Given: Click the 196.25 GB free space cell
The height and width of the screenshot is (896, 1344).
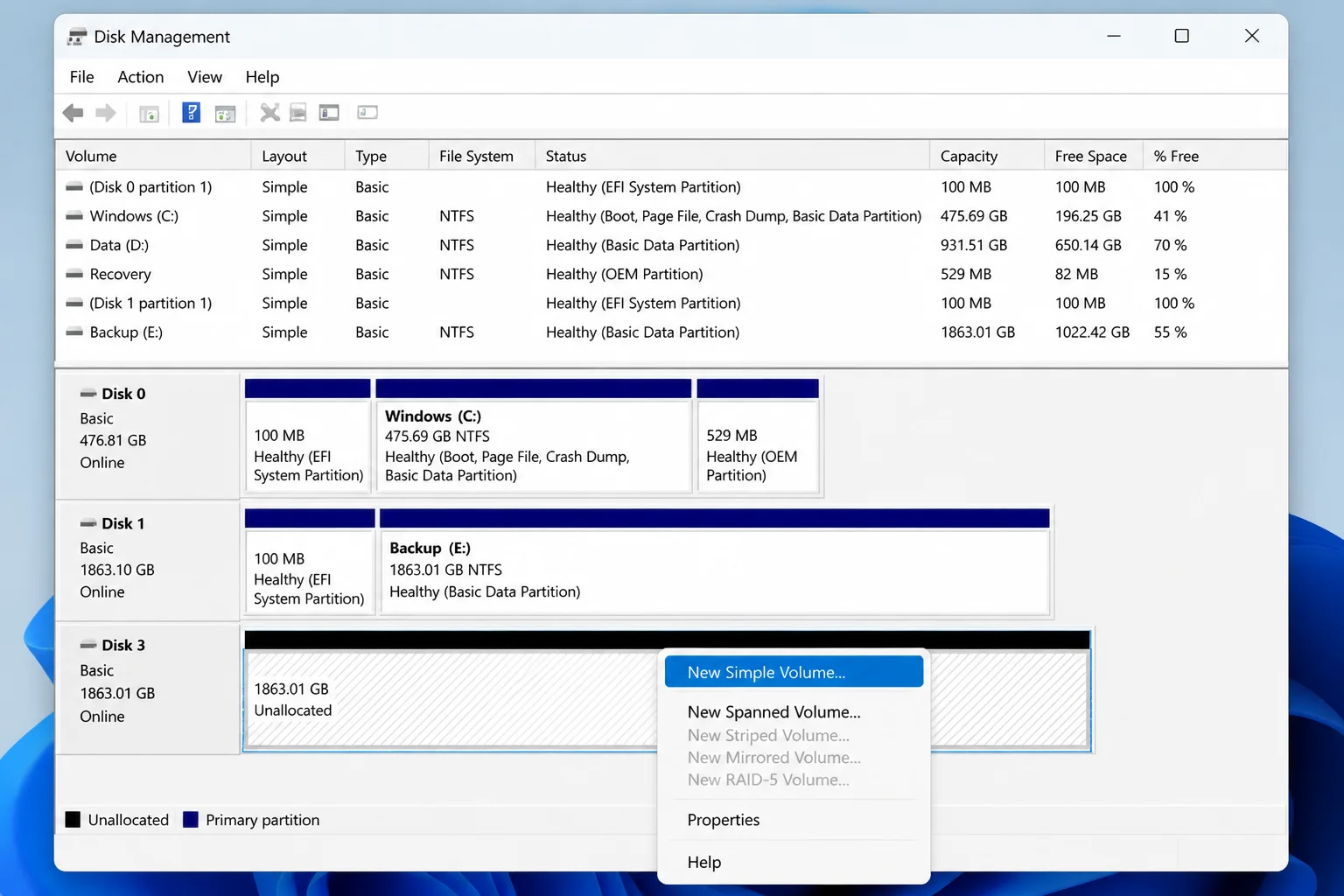Looking at the screenshot, I should (x=1088, y=216).
